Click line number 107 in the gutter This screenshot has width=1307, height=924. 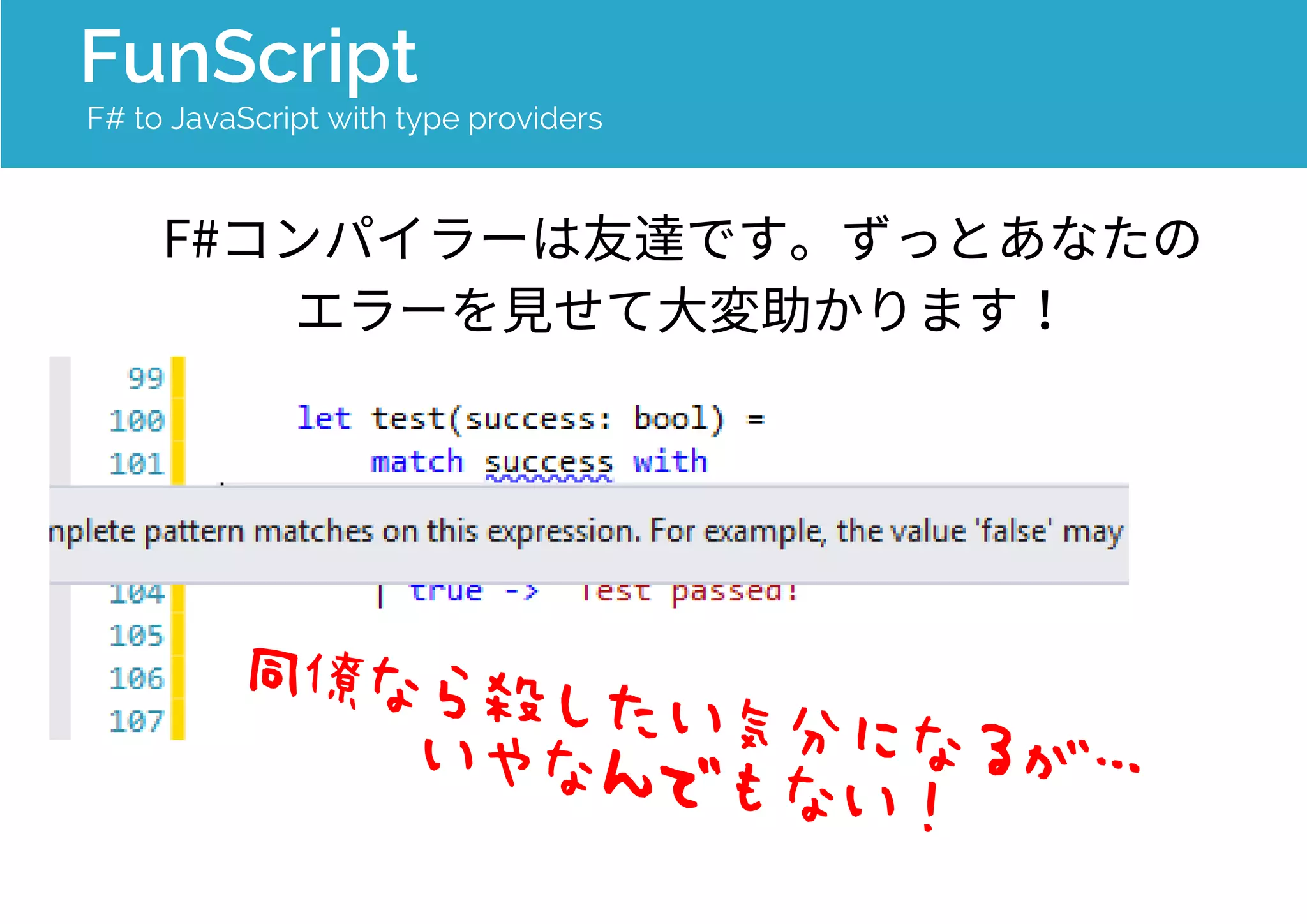click(137, 721)
